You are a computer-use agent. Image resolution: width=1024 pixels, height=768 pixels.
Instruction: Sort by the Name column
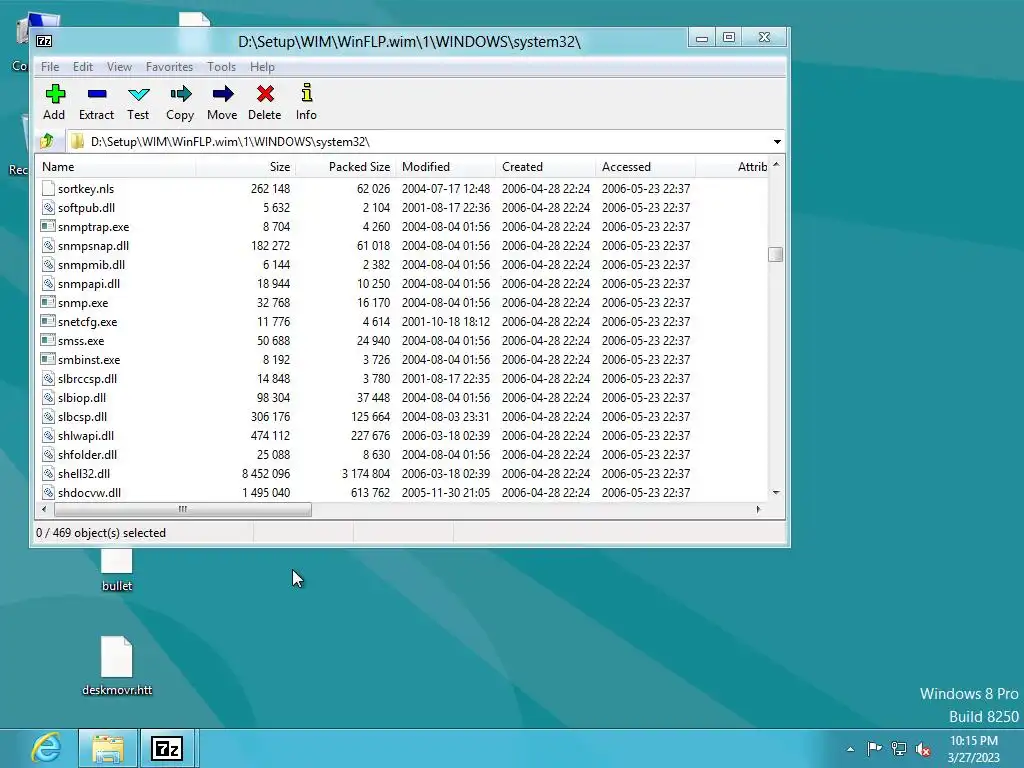point(116,167)
